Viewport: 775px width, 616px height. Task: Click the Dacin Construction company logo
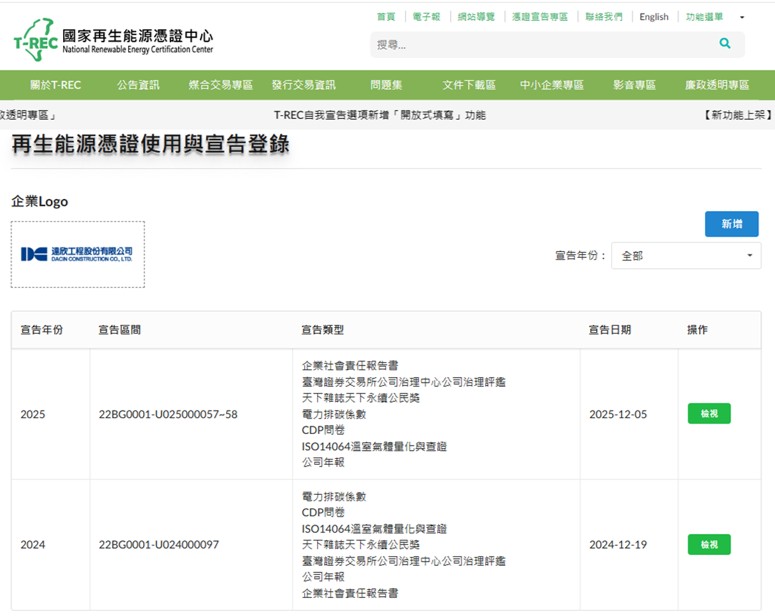click(x=77, y=254)
